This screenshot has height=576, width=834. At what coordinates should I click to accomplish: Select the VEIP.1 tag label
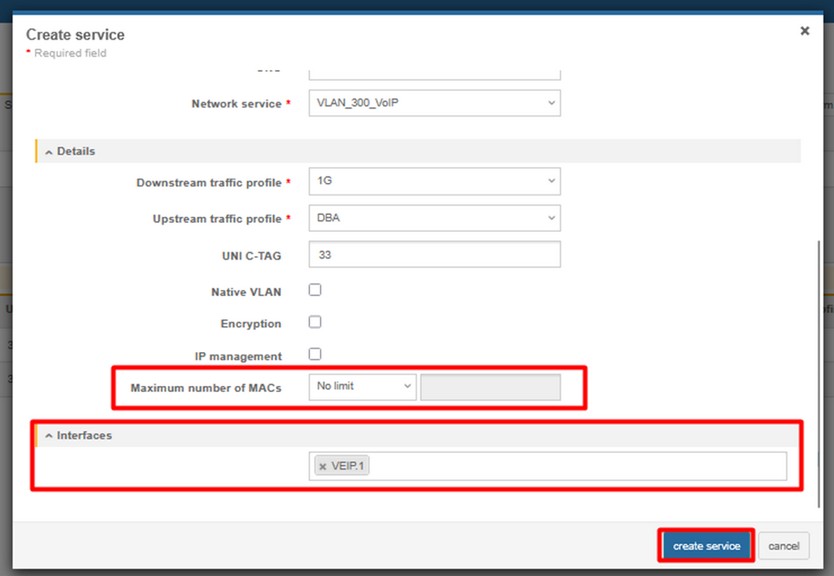(x=348, y=466)
